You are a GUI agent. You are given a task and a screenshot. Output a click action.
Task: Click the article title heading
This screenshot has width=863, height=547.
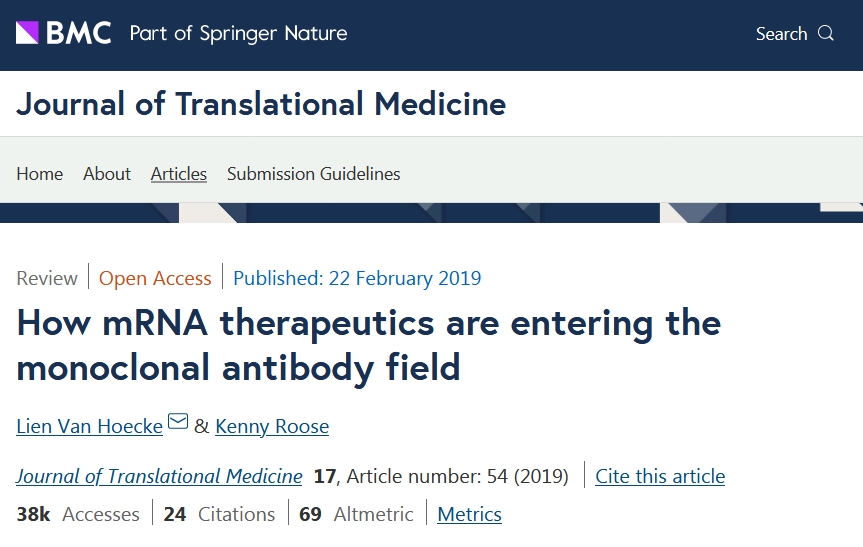[369, 345]
